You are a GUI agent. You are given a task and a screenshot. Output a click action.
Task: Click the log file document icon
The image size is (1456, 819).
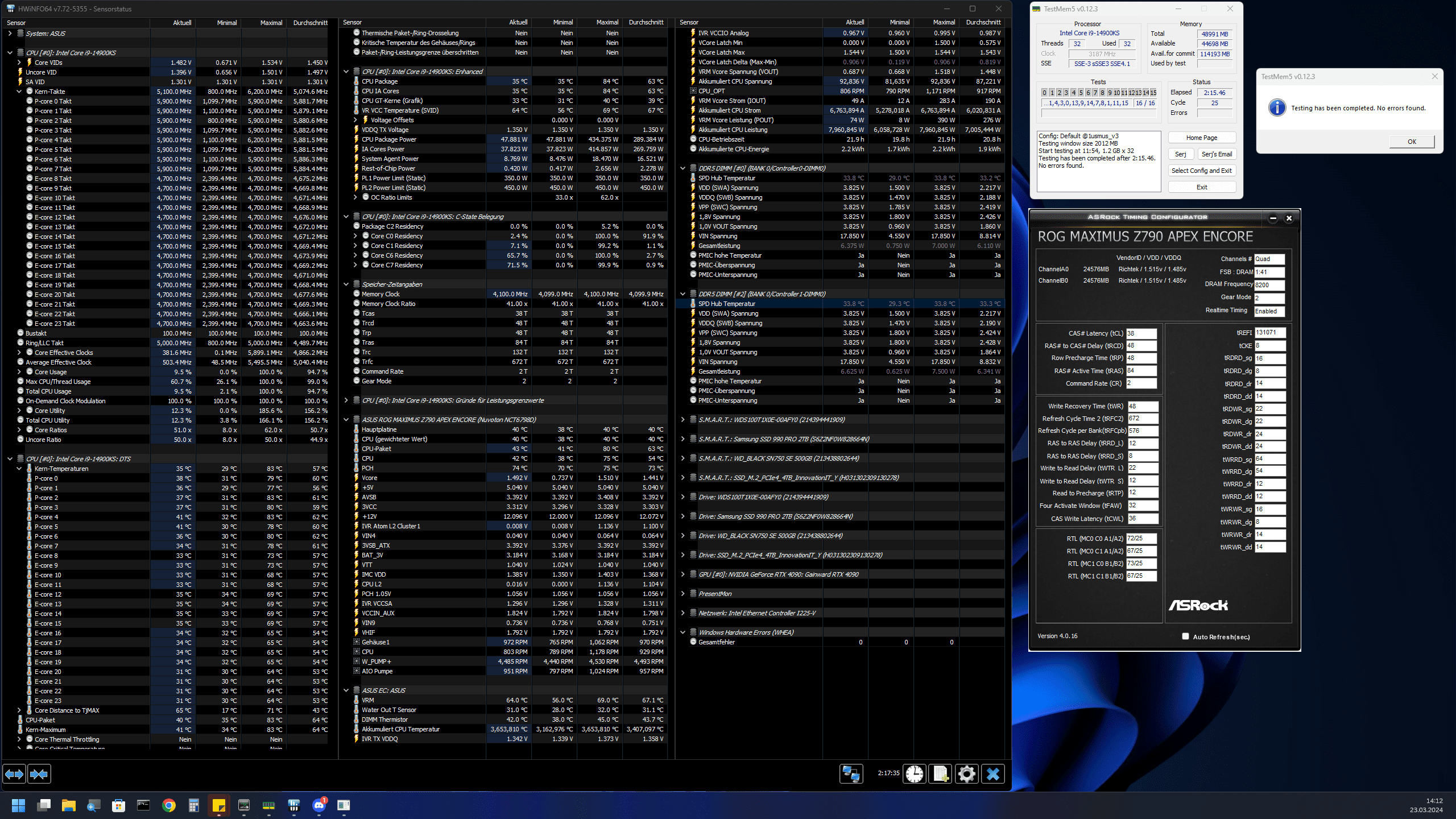[x=940, y=774]
